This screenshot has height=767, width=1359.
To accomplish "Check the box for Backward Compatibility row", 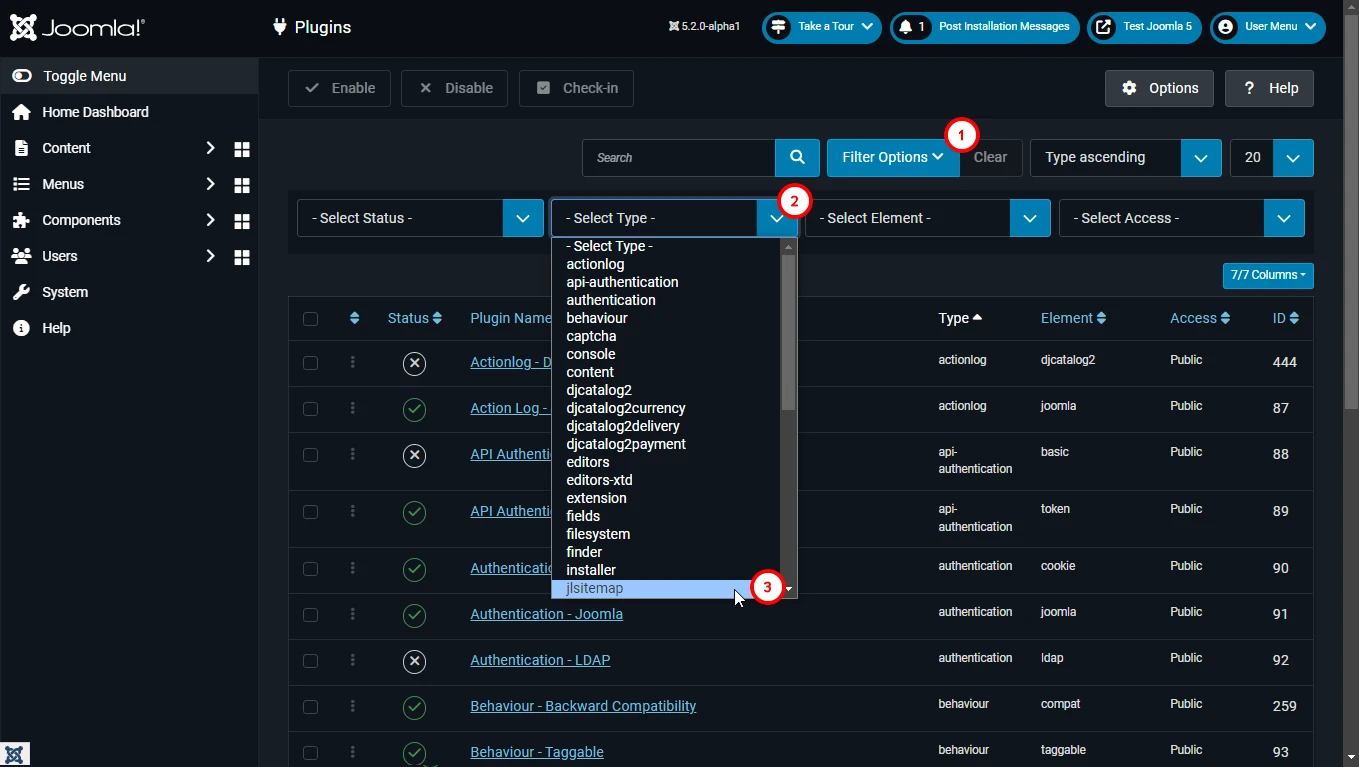I will pyautogui.click(x=310, y=707).
